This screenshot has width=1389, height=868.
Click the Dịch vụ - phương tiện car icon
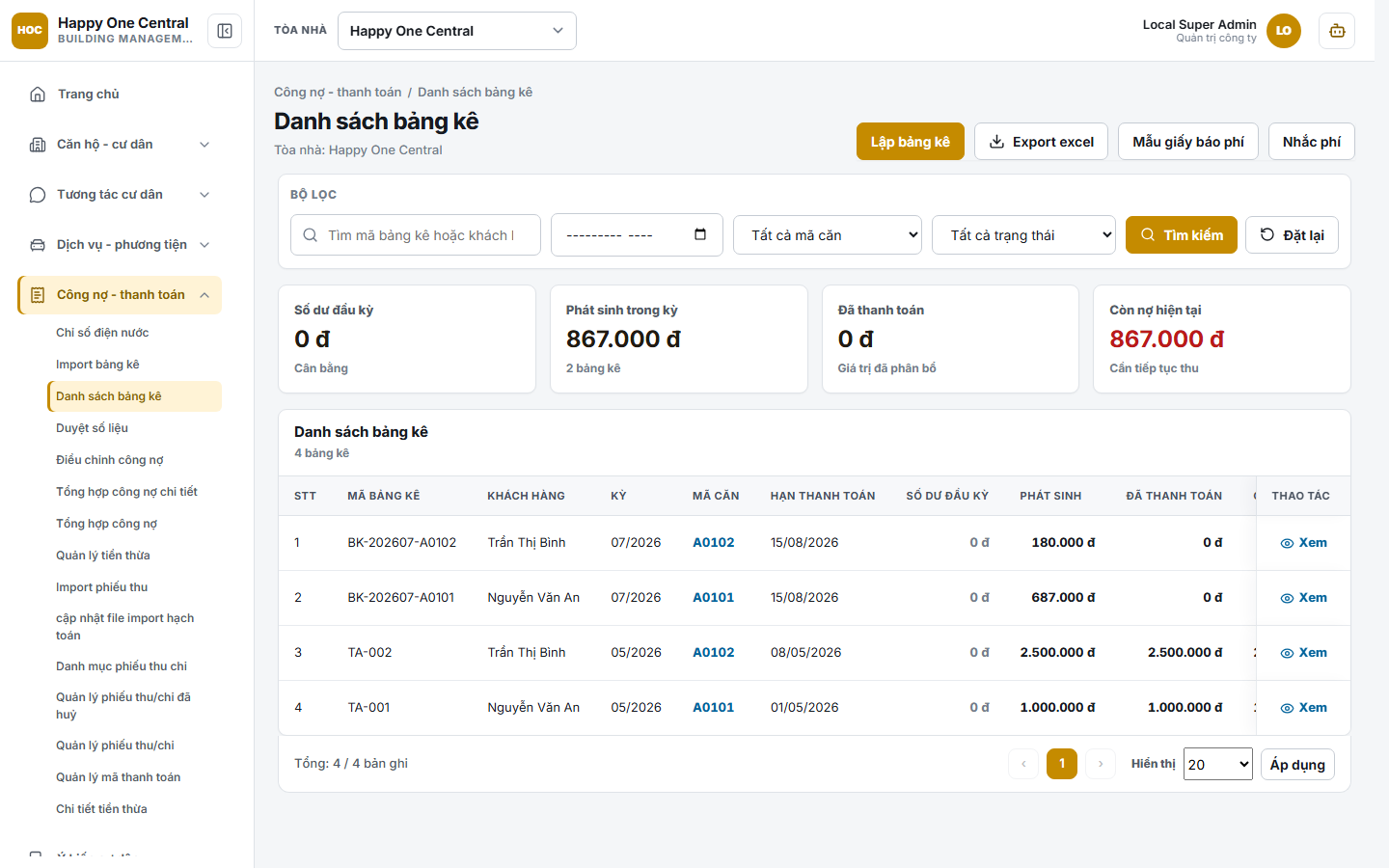[x=38, y=245]
